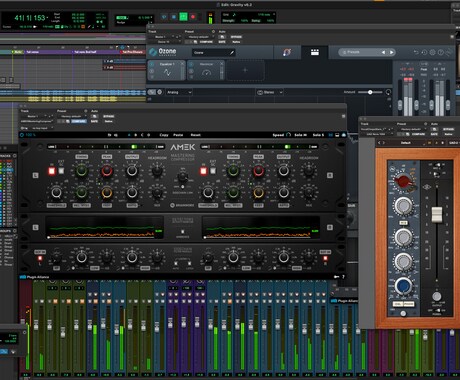The height and width of the screenshot is (380, 460).
Task: Remove the Maximizer module with its X
Action: [222, 64]
